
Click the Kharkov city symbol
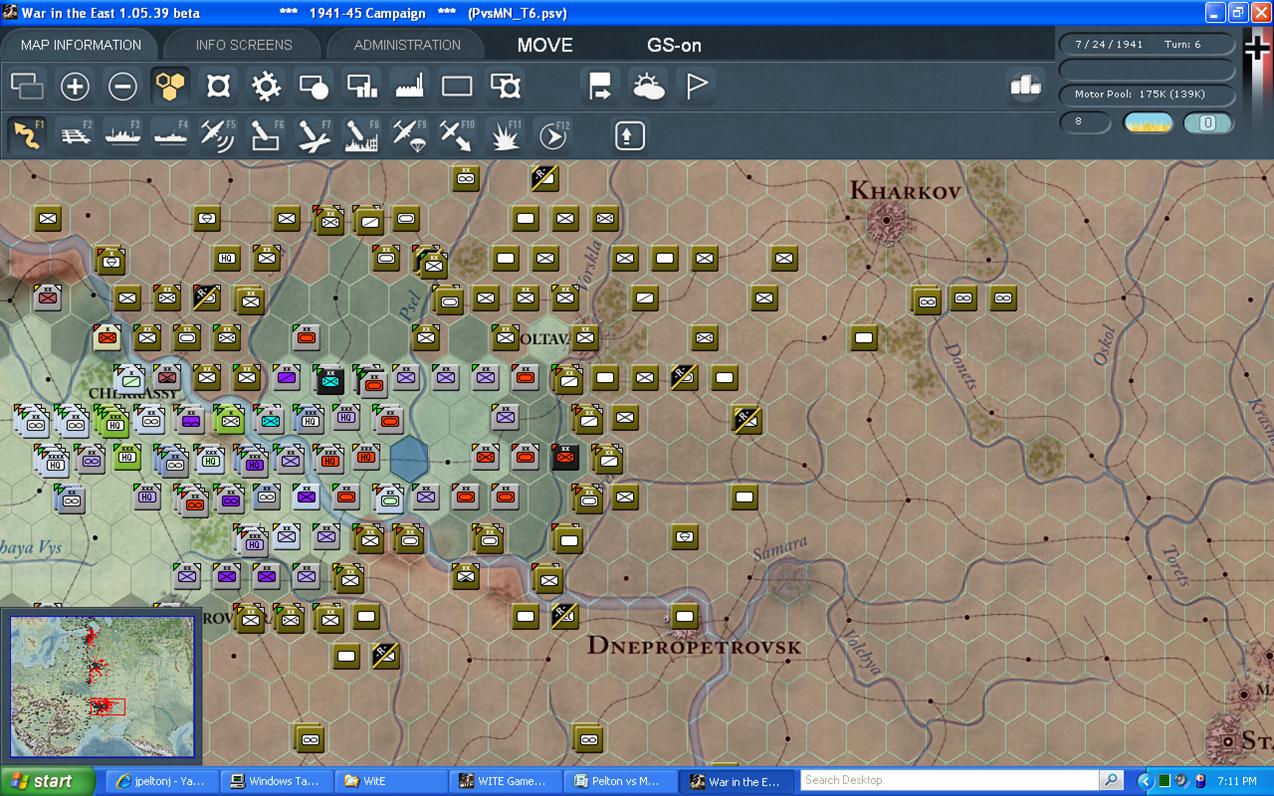pyautogui.click(x=886, y=219)
